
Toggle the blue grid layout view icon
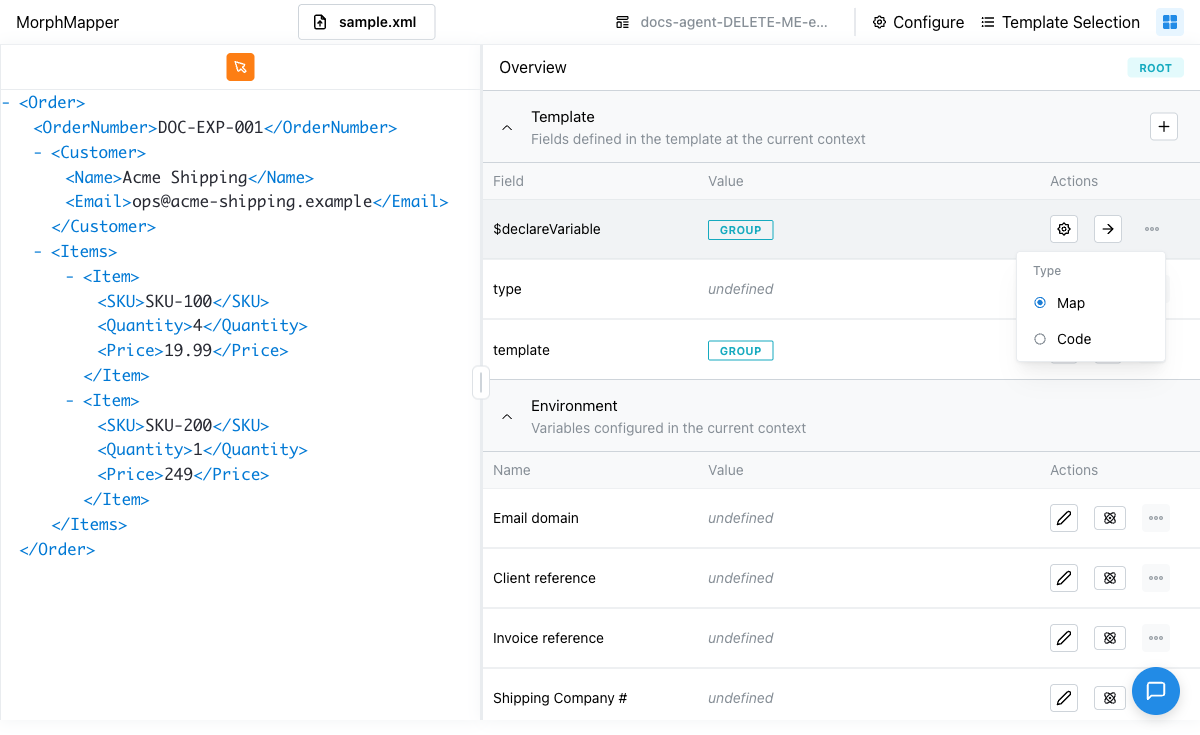click(x=1169, y=22)
